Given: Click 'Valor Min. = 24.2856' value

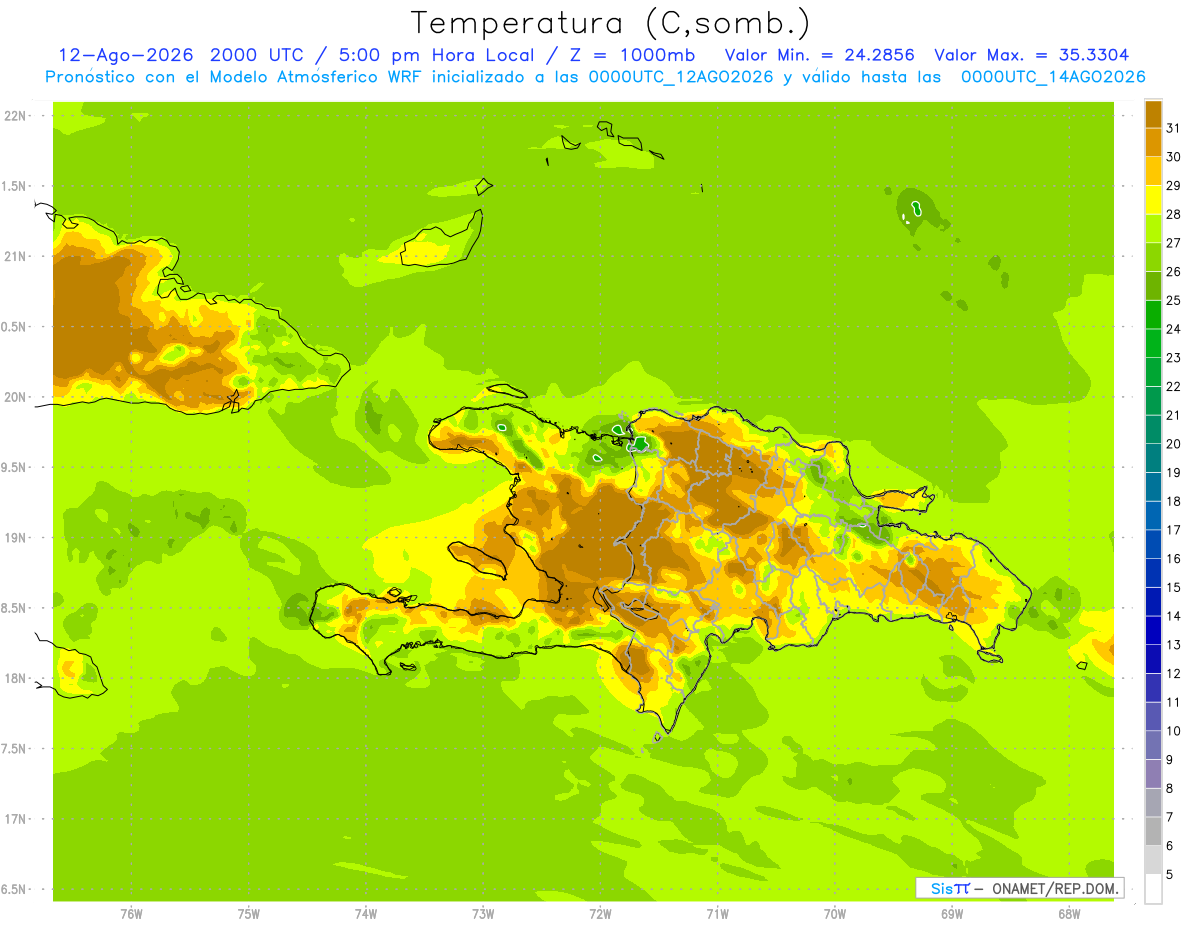Looking at the screenshot, I should click(819, 55).
